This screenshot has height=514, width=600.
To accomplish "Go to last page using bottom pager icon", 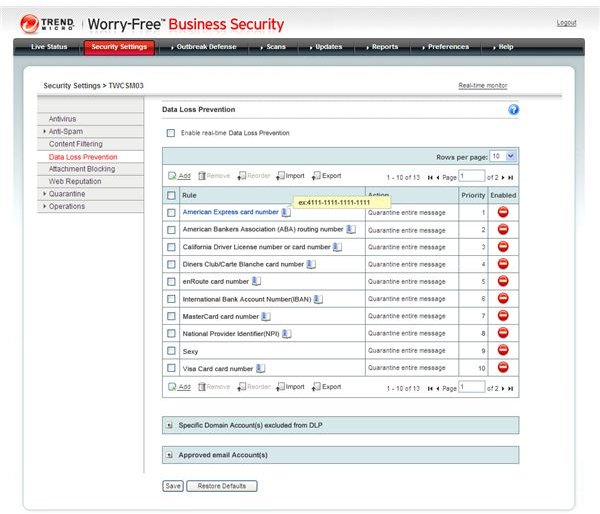I will click(510, 388).
